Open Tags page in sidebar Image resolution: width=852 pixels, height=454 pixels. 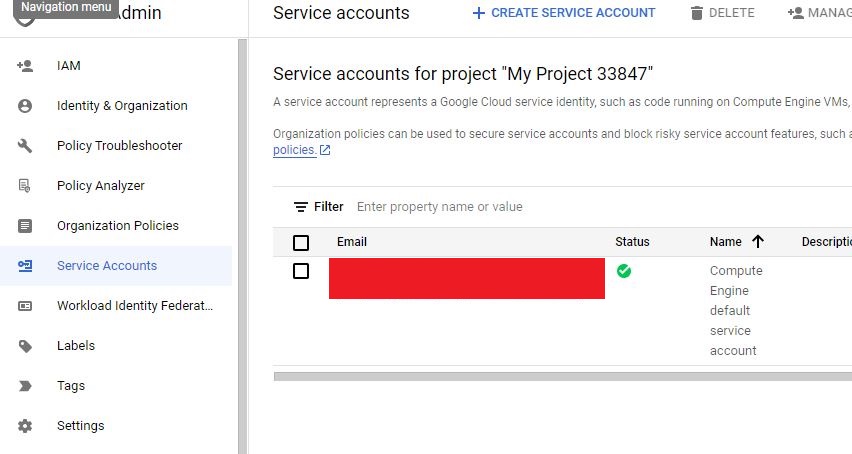[71, 386]
